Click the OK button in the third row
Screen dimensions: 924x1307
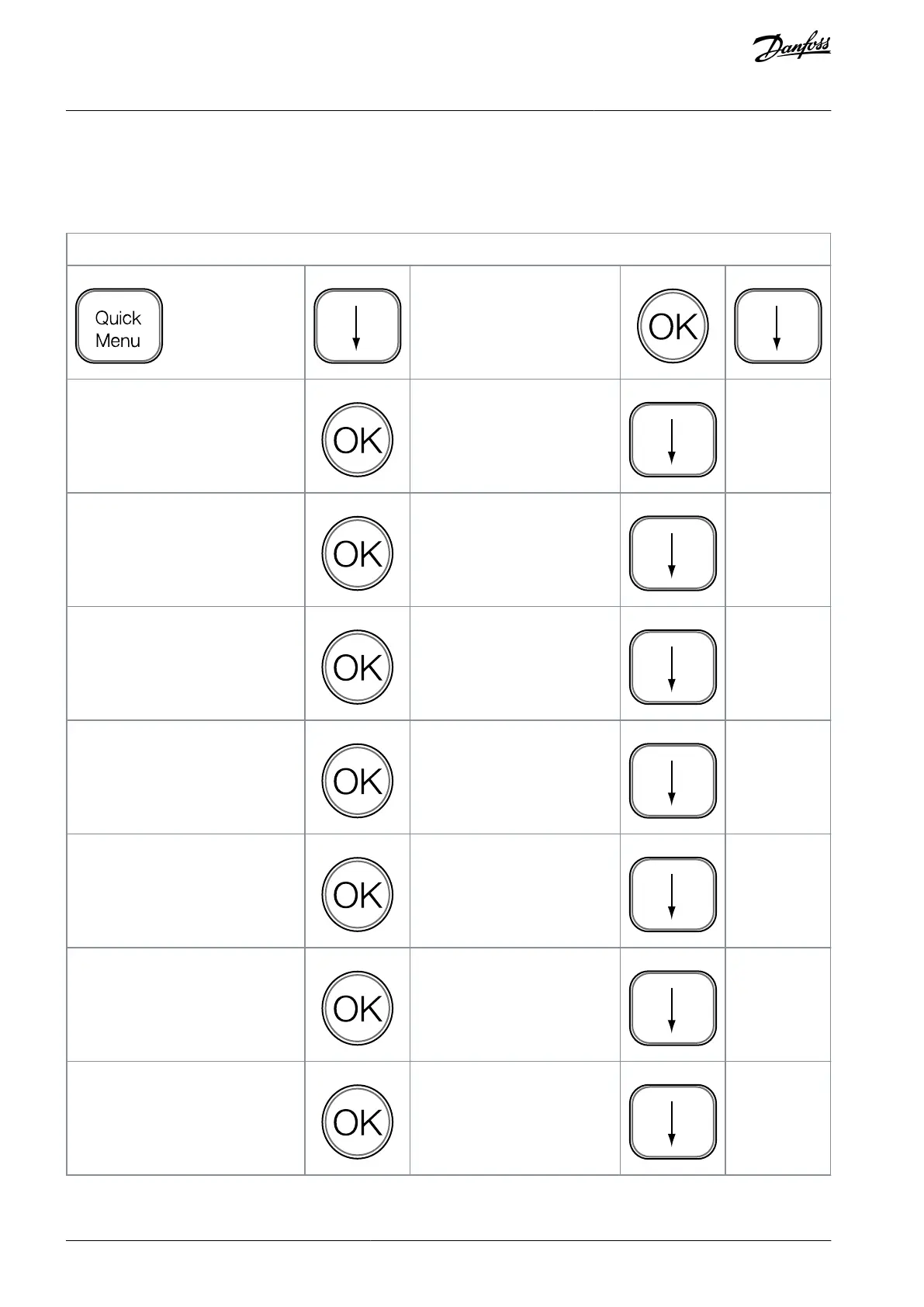tap(358, 553)
